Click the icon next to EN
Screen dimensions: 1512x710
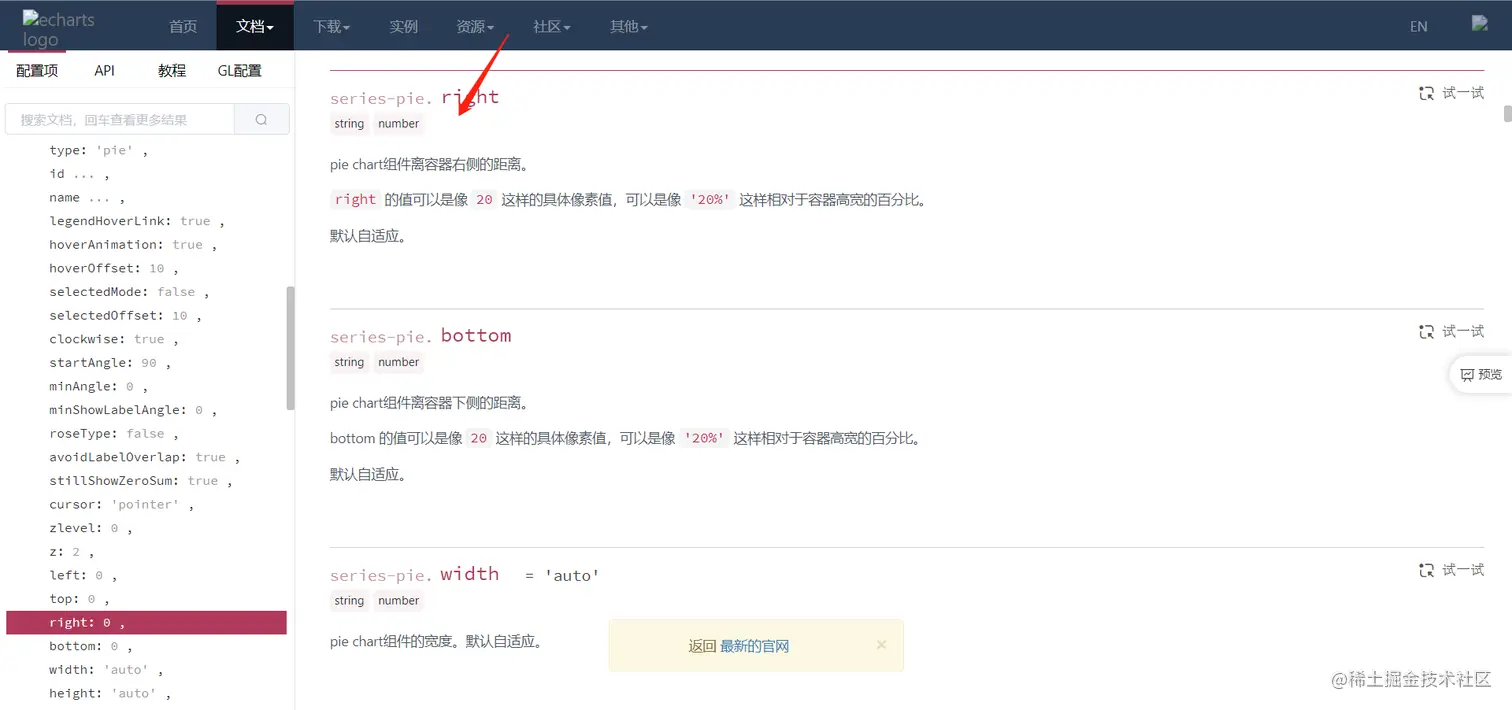tap(1480, 24)
